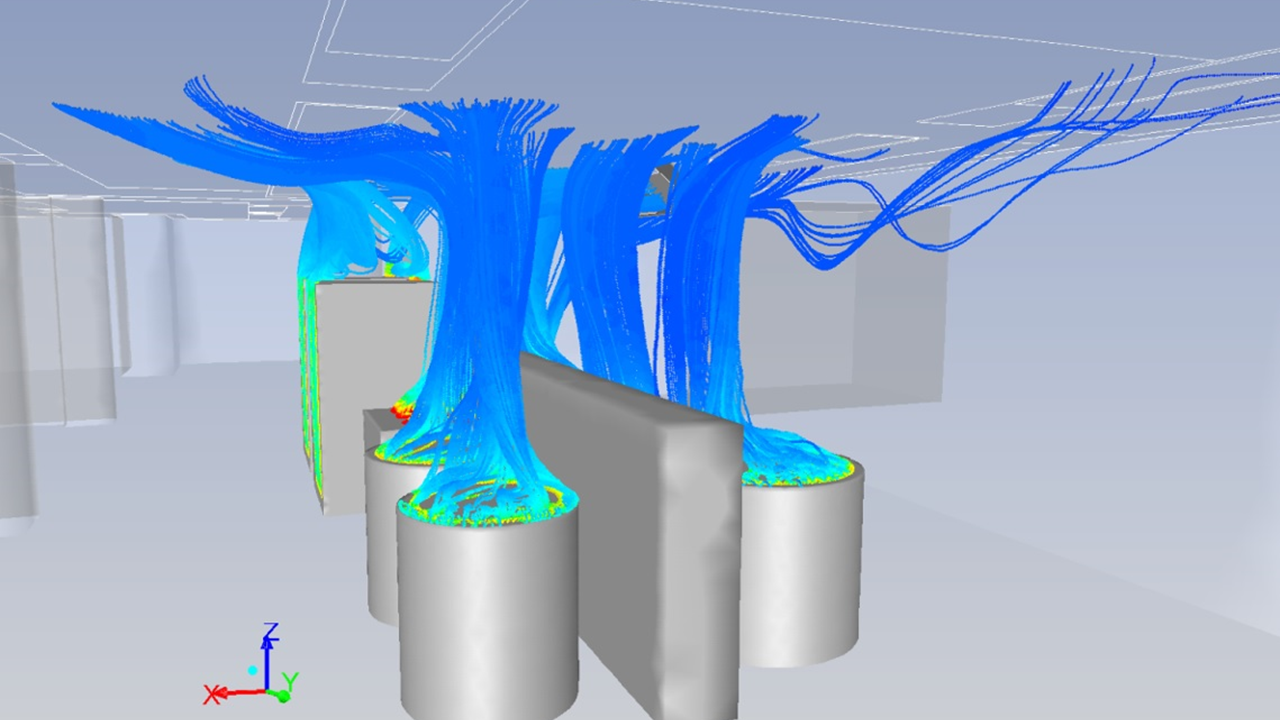
Task: Select the front foreground cylinder body
Action: [487, 620]
